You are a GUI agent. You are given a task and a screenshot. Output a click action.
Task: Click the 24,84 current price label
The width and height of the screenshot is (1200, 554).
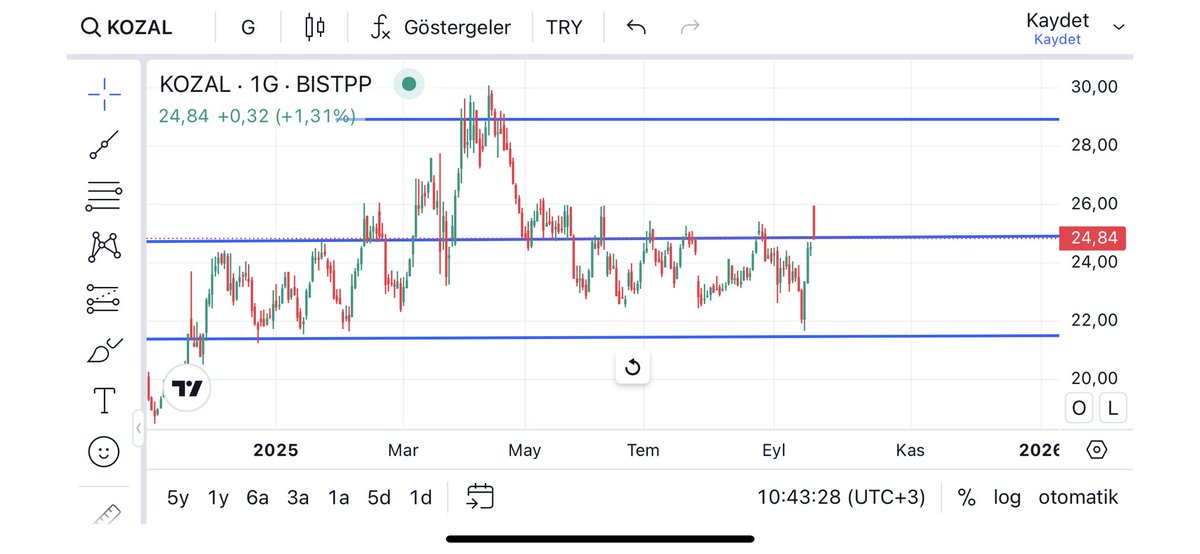tap(1094, 238)
